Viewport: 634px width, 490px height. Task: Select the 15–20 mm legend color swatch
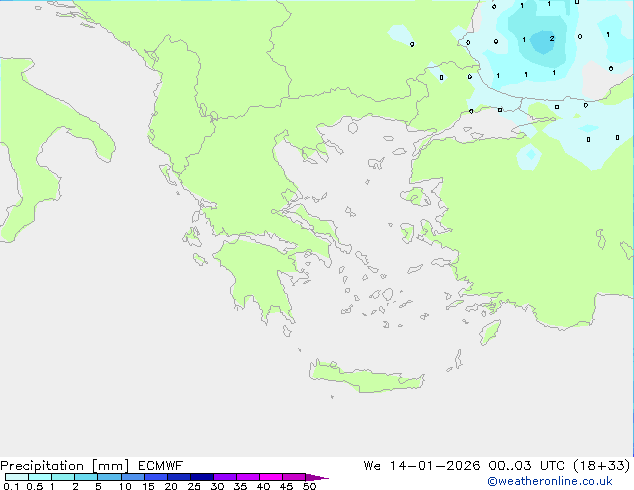coord(156,477)
